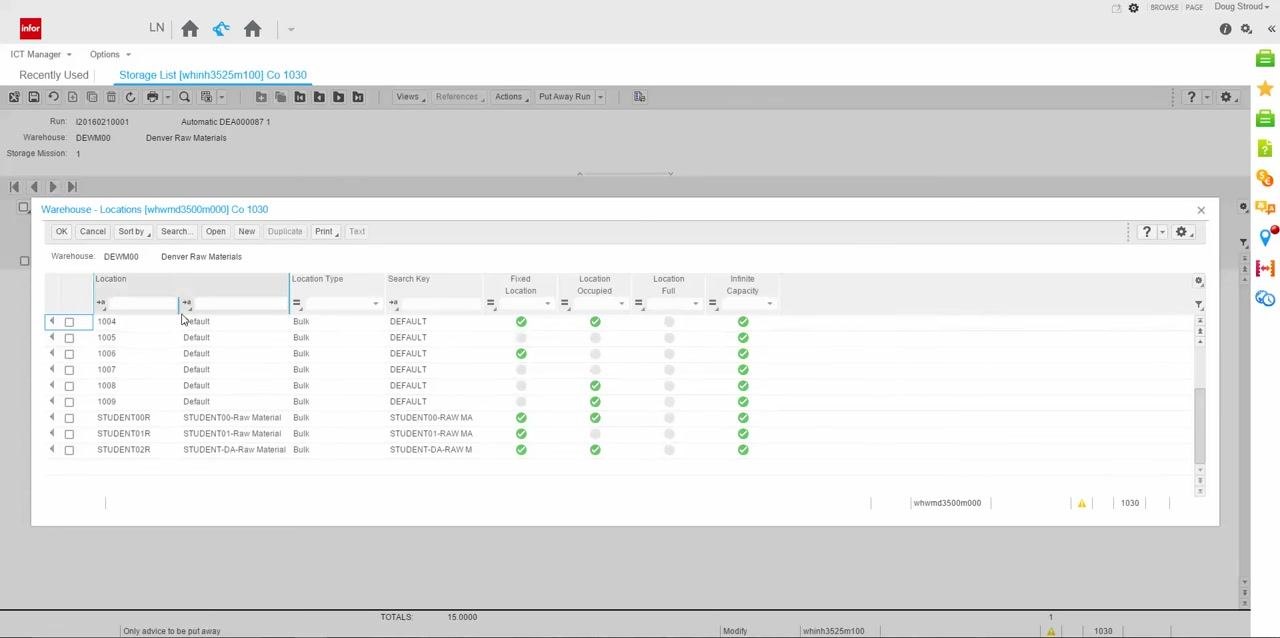The width and height of the screenshot is (1280, 638).
Task: Switch to Recently Used tab
Action: pyautogui.click(x=54, y=75)
